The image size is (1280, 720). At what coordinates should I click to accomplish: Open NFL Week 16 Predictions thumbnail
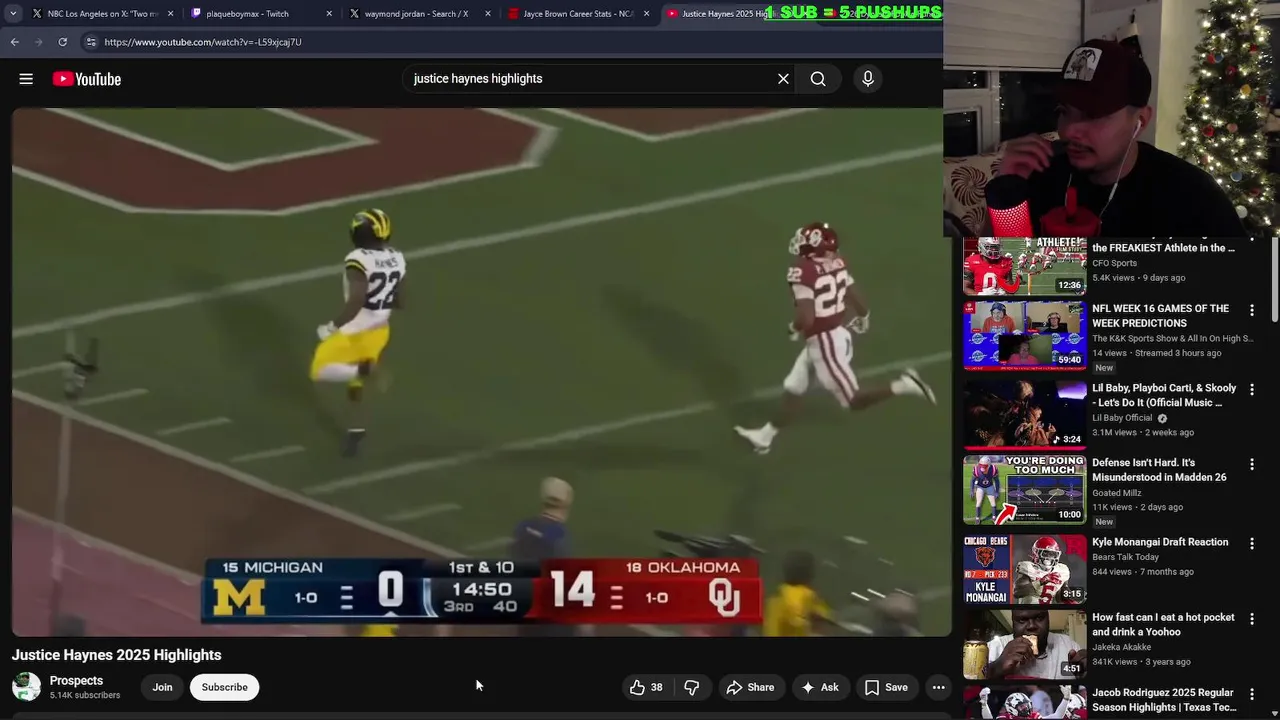(1024, 336)
